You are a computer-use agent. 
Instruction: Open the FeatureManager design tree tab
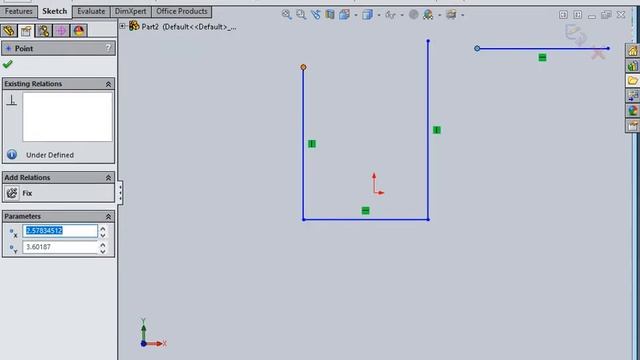coord(9,31)
